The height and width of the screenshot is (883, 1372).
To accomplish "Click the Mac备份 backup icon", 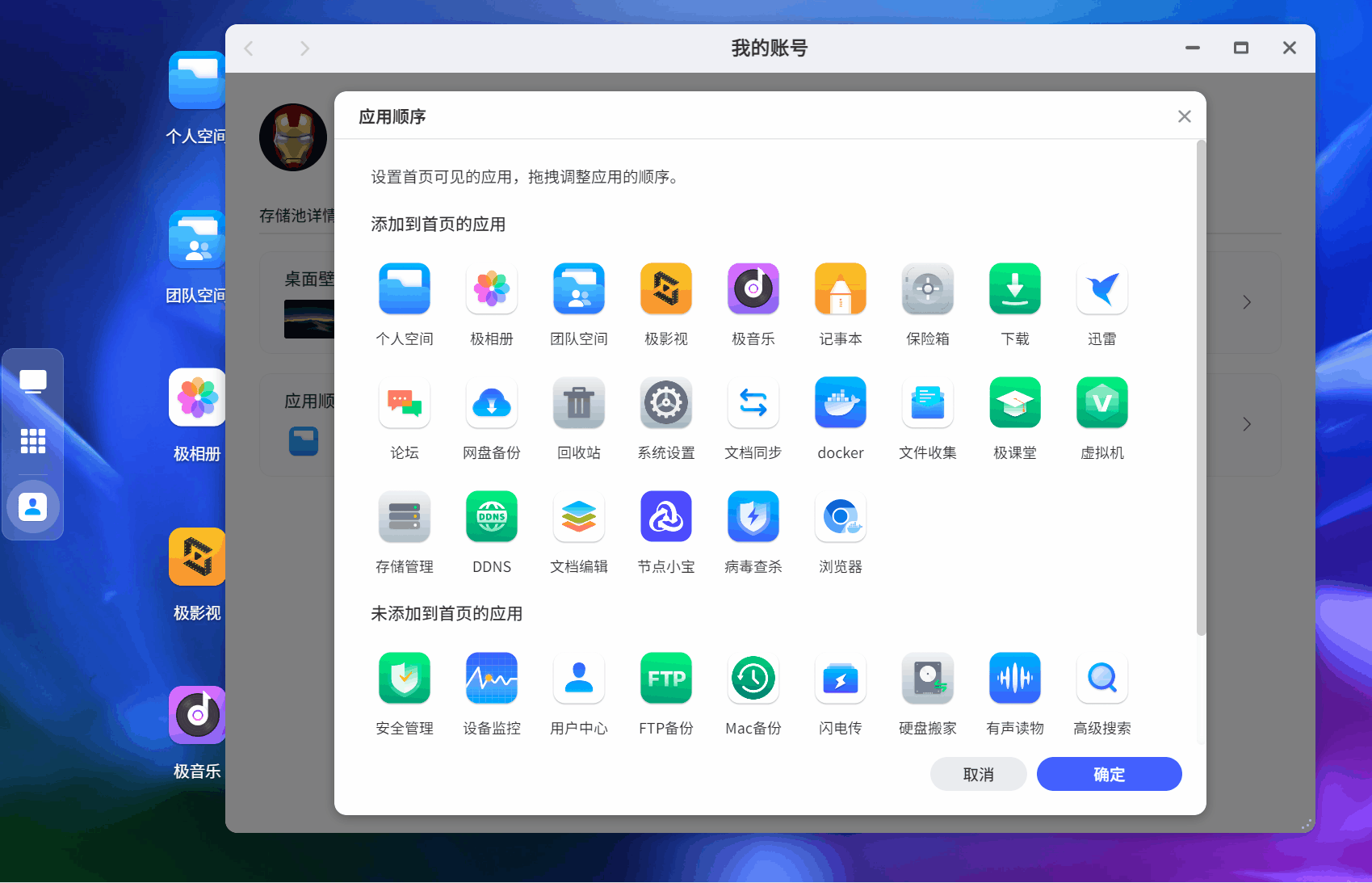I will click(x=753, y=678).
